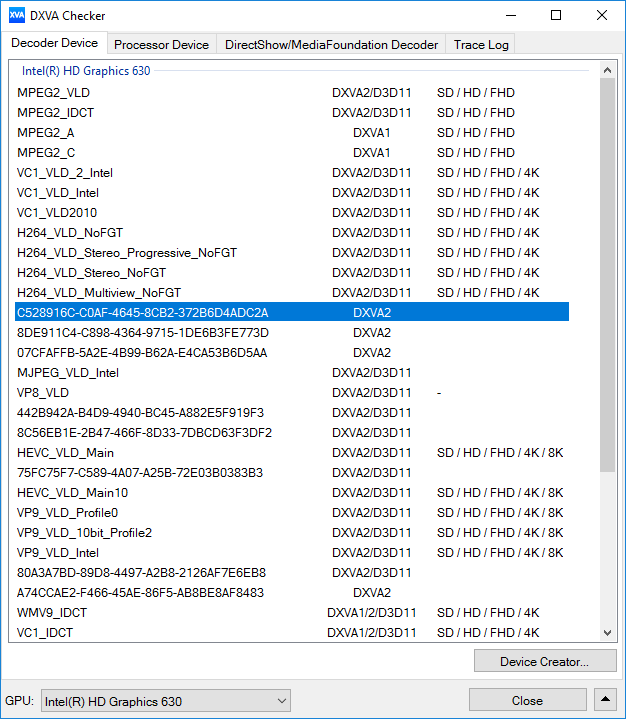This screenshot has width=626, height=719.
Task: Open the DirectShow/MediaFoundation Decoder tab
Action: 331,44
